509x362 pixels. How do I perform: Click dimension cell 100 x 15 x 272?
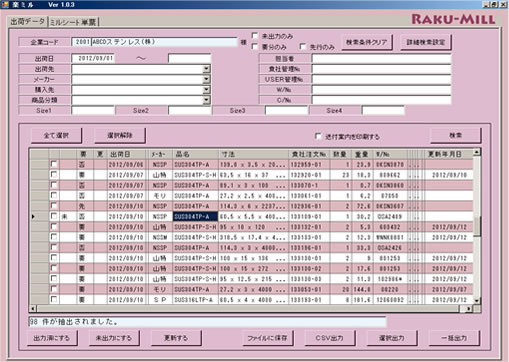point(253,268)
